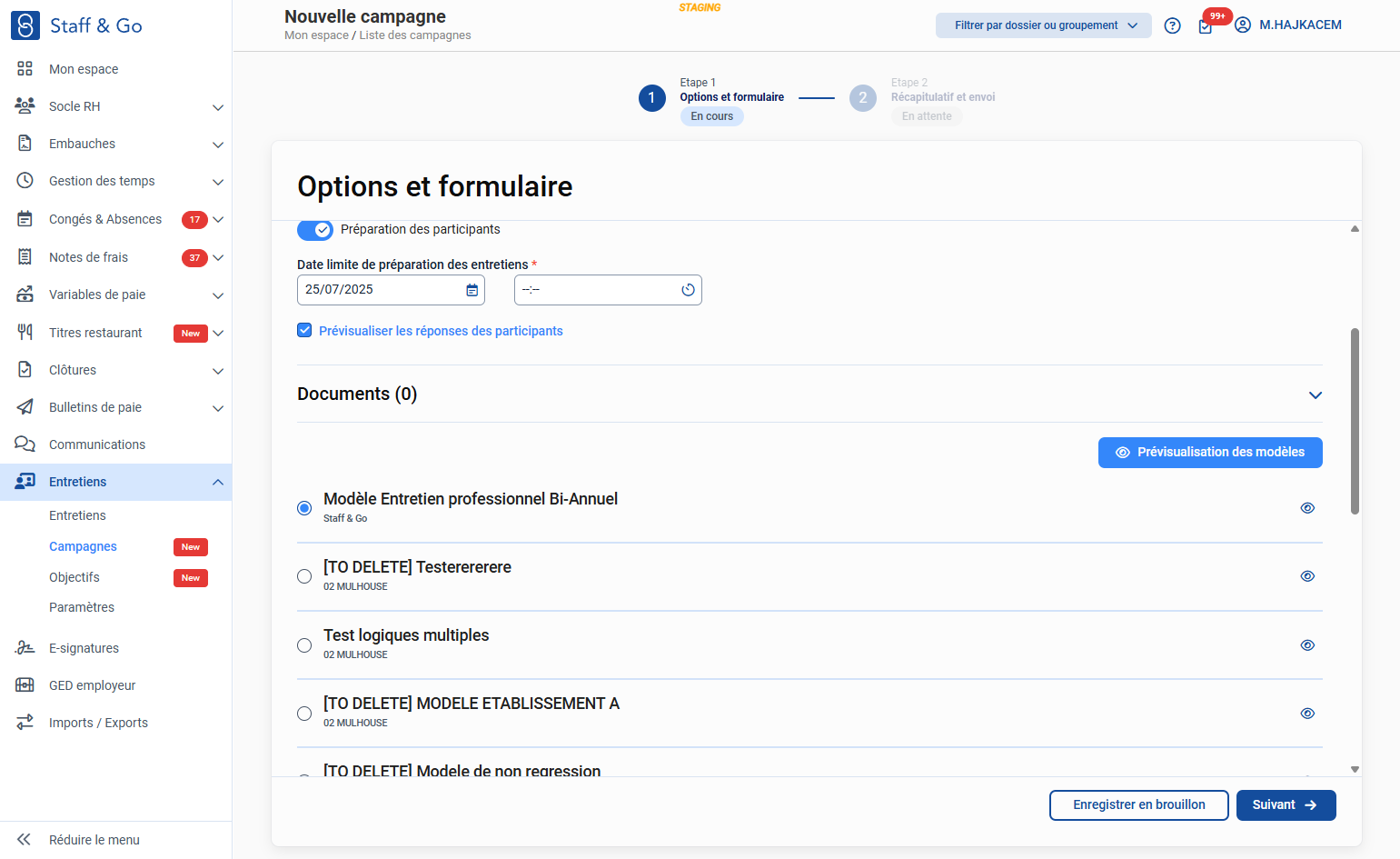
Task: Select the [TO DELETE] Testerererere radio button
Action: pos(304,576)
